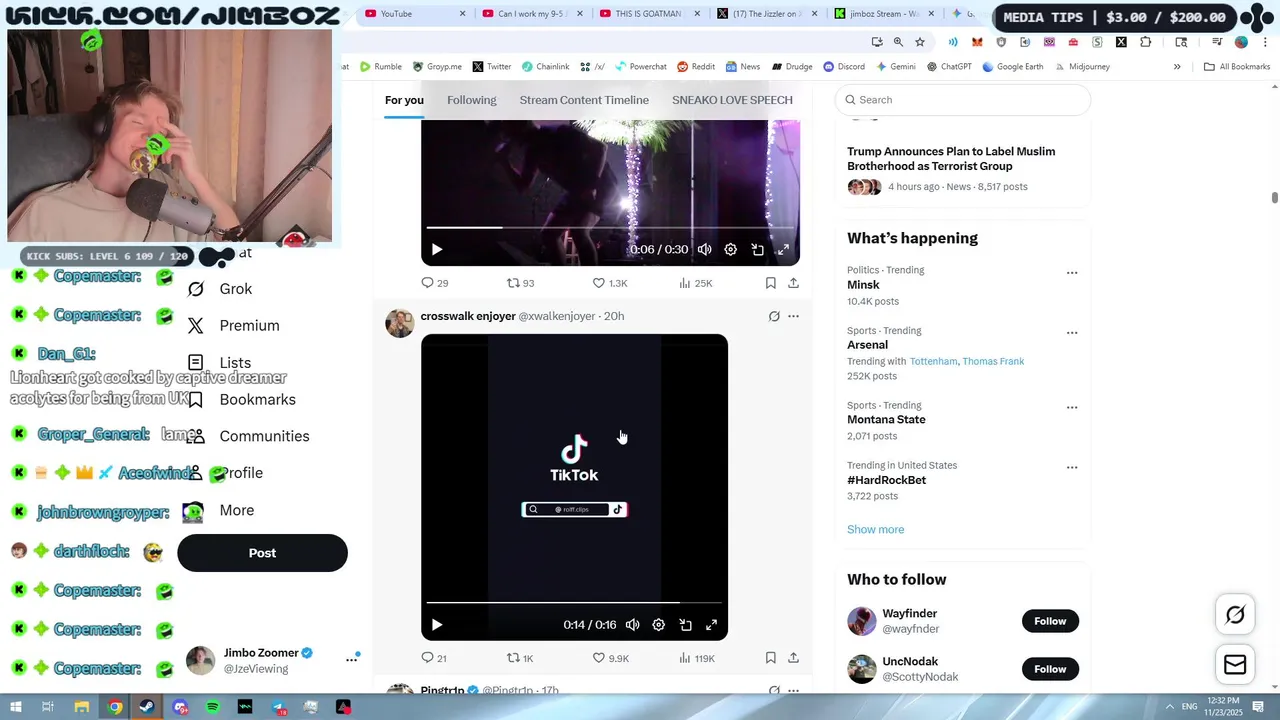Viewport: 1280px width, 720px height.
Task: Open more options for Montana State trend
Action: [1072, 408]
